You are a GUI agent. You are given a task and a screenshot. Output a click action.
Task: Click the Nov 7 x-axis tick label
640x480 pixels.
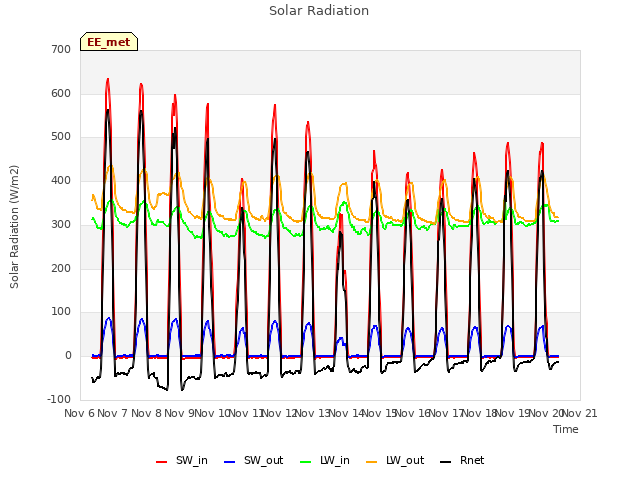tap(113, 413)
